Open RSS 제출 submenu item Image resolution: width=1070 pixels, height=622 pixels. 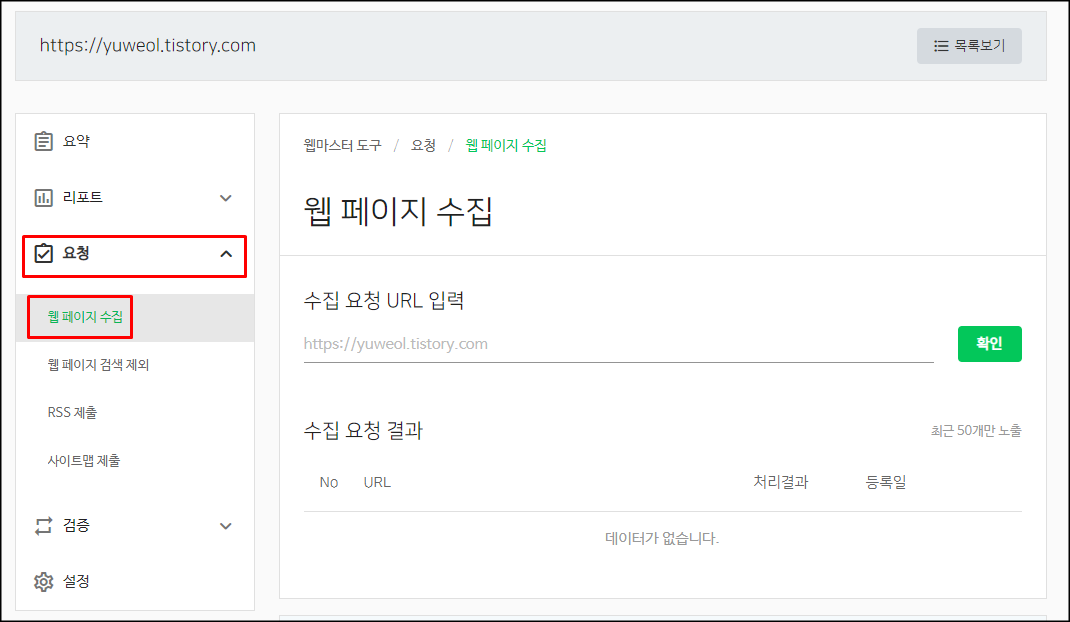point(72,412)
